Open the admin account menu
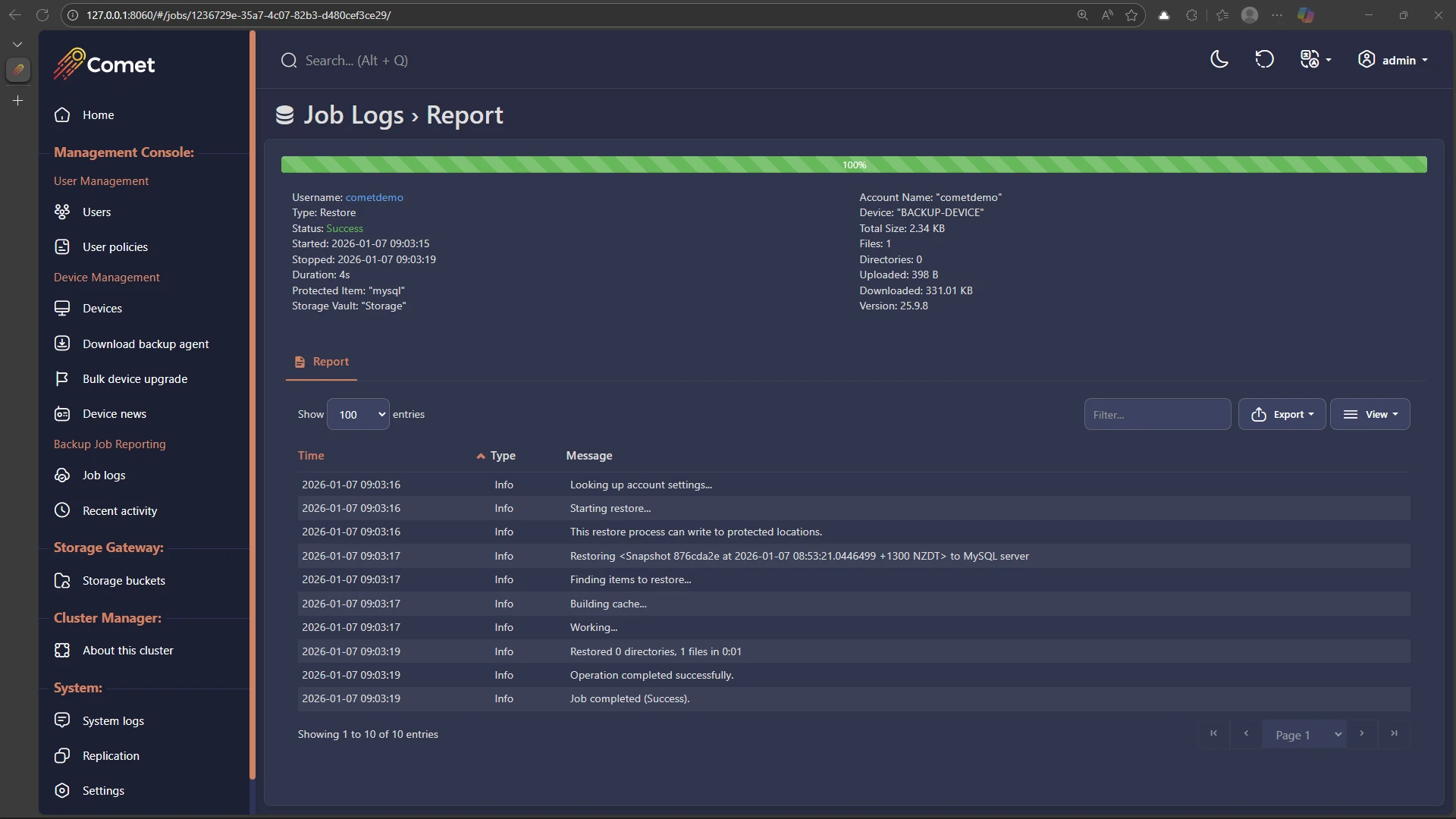Image resolution: width=1456 pixels, height=819 pixels. [x=1392, y=60]
